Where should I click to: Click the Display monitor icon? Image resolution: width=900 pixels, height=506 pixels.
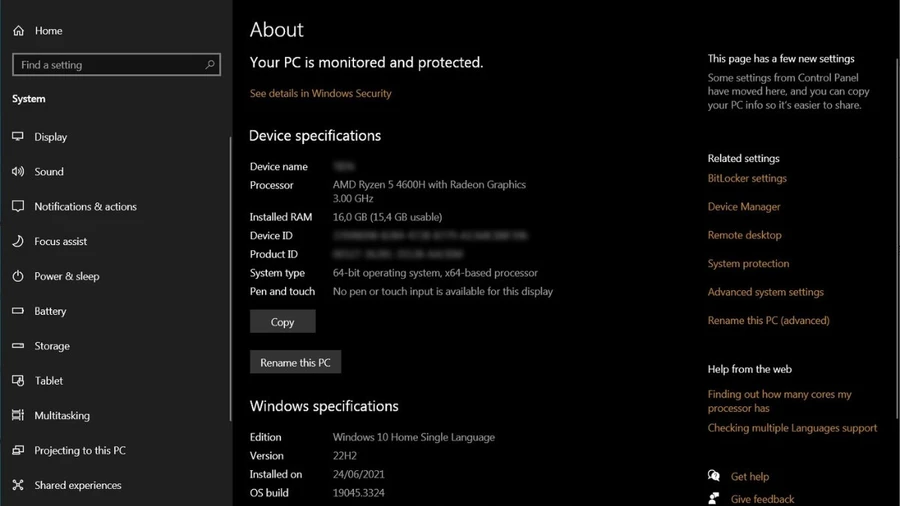(x=18, y=137)
